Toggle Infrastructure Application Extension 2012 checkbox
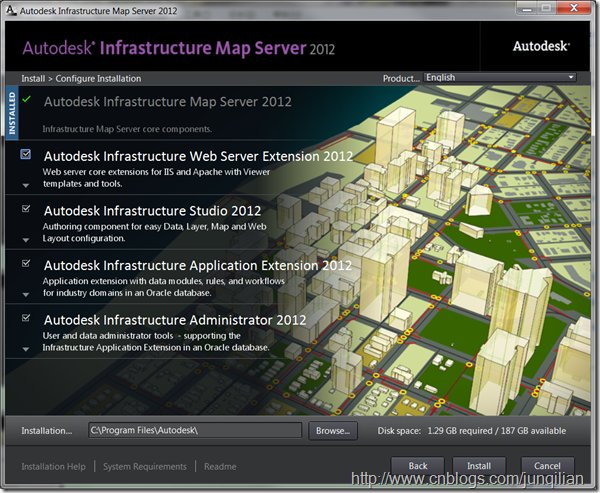This screenshot has width=600, height=493. [x=26, y=263]
